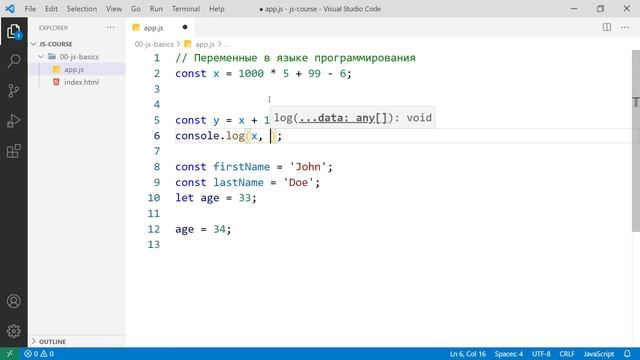Open the Terminal menu
The image size is (640, 360).
coord(186,9)
